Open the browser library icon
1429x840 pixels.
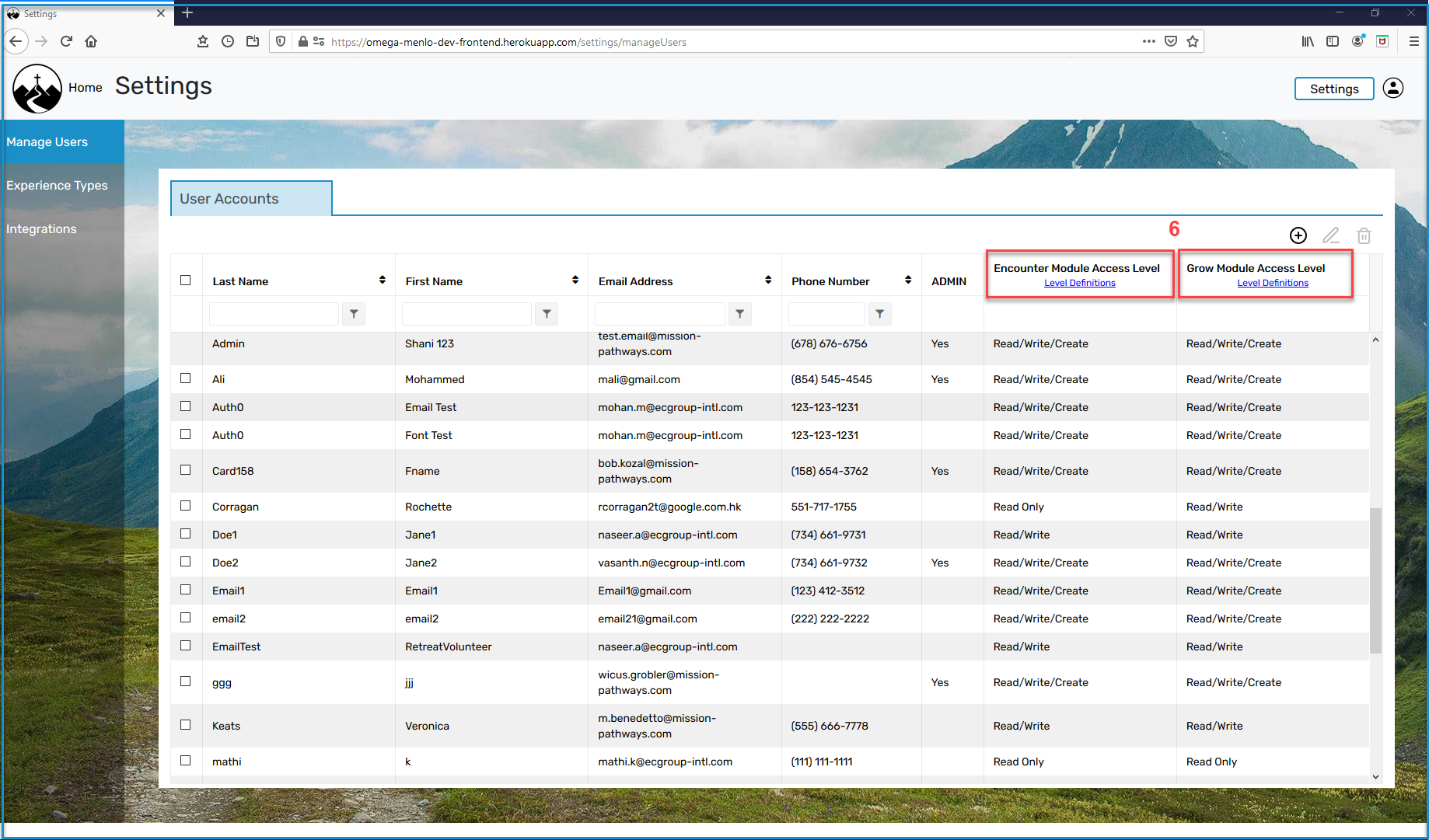pyautogui.click(x=1308, y=42)
